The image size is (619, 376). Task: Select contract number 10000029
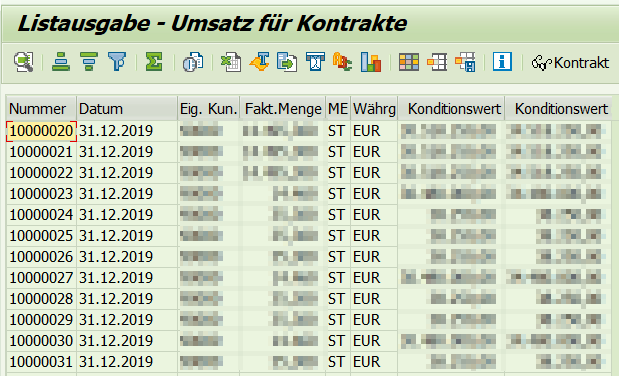click(x=41, y=320)
